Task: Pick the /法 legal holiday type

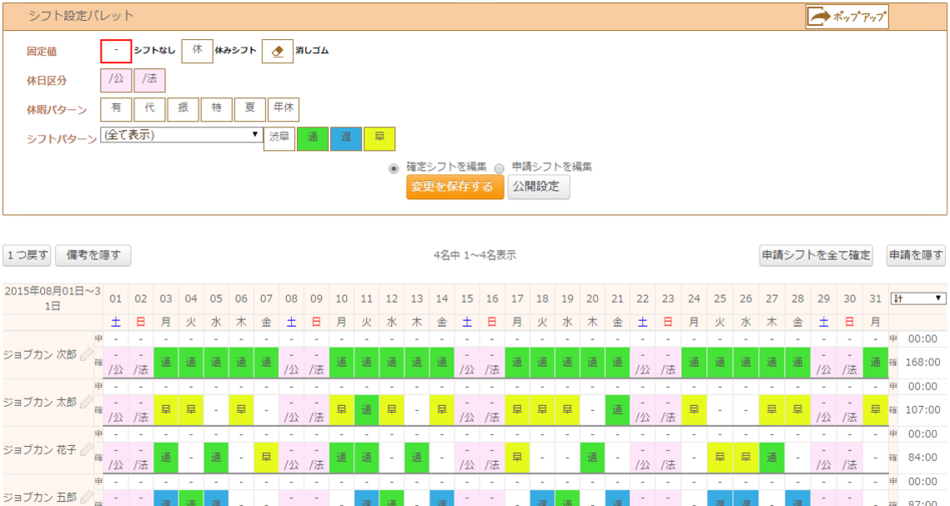Action: point(150,80)
